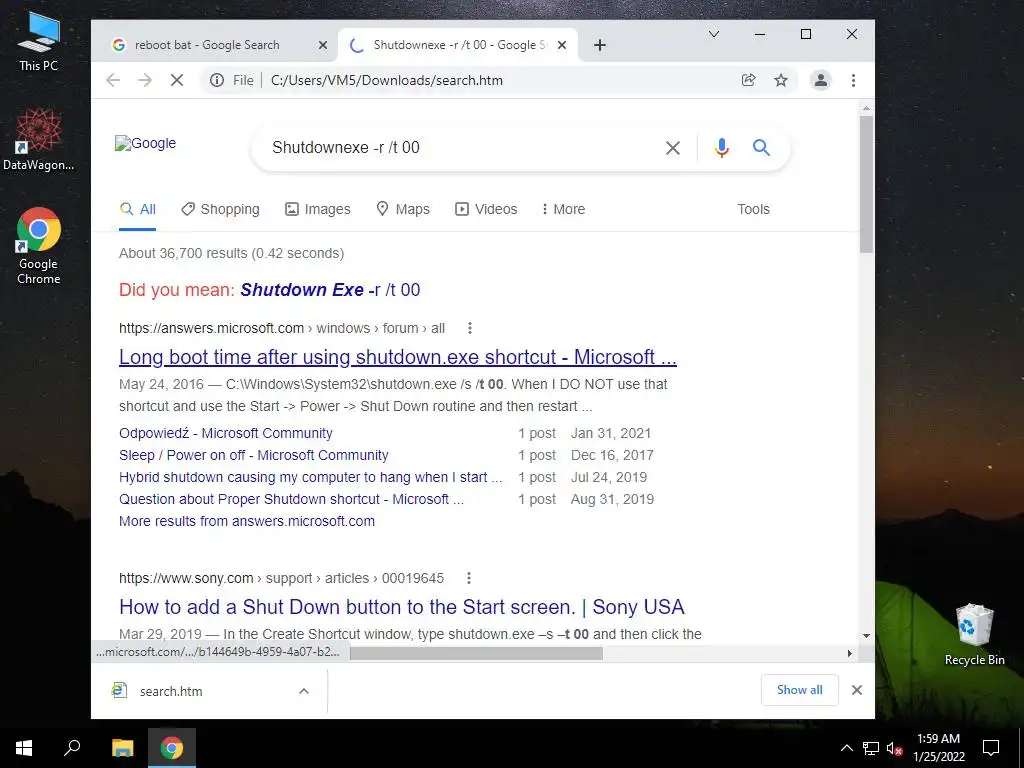Open File Explorer from the taskbar
1024x768 pixels.
click(122, 748)
